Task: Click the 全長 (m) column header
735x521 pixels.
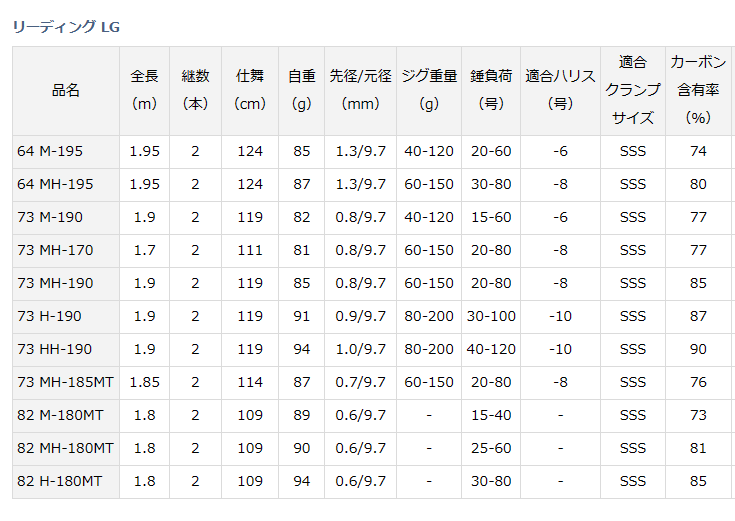Action: click(x=144, y=91)
